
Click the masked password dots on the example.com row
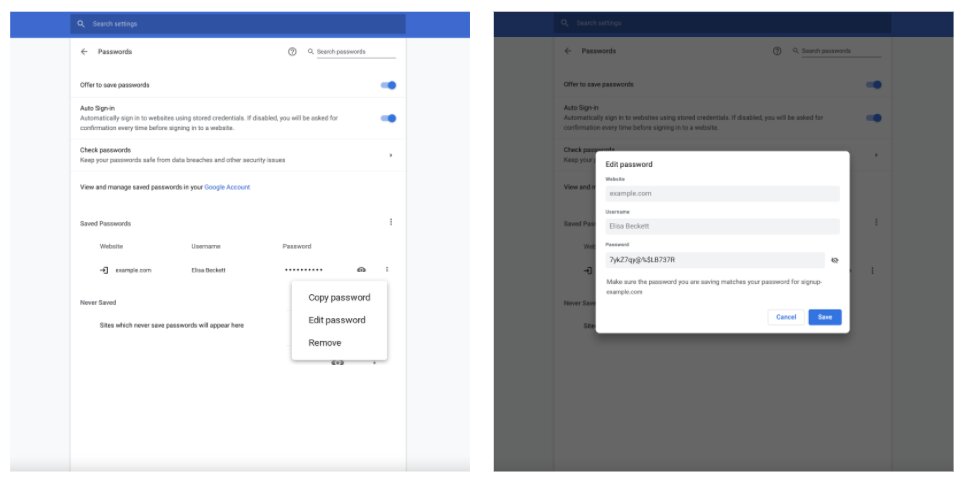[303, 270]
